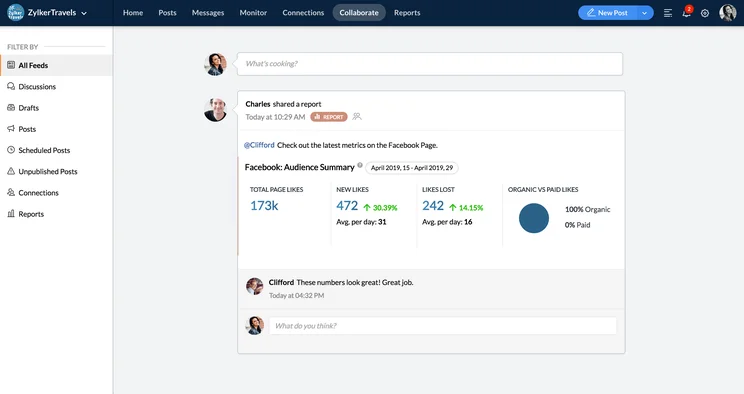Click Charles's profile picture
Screen dimensions: 744x394
pos(215,110)
